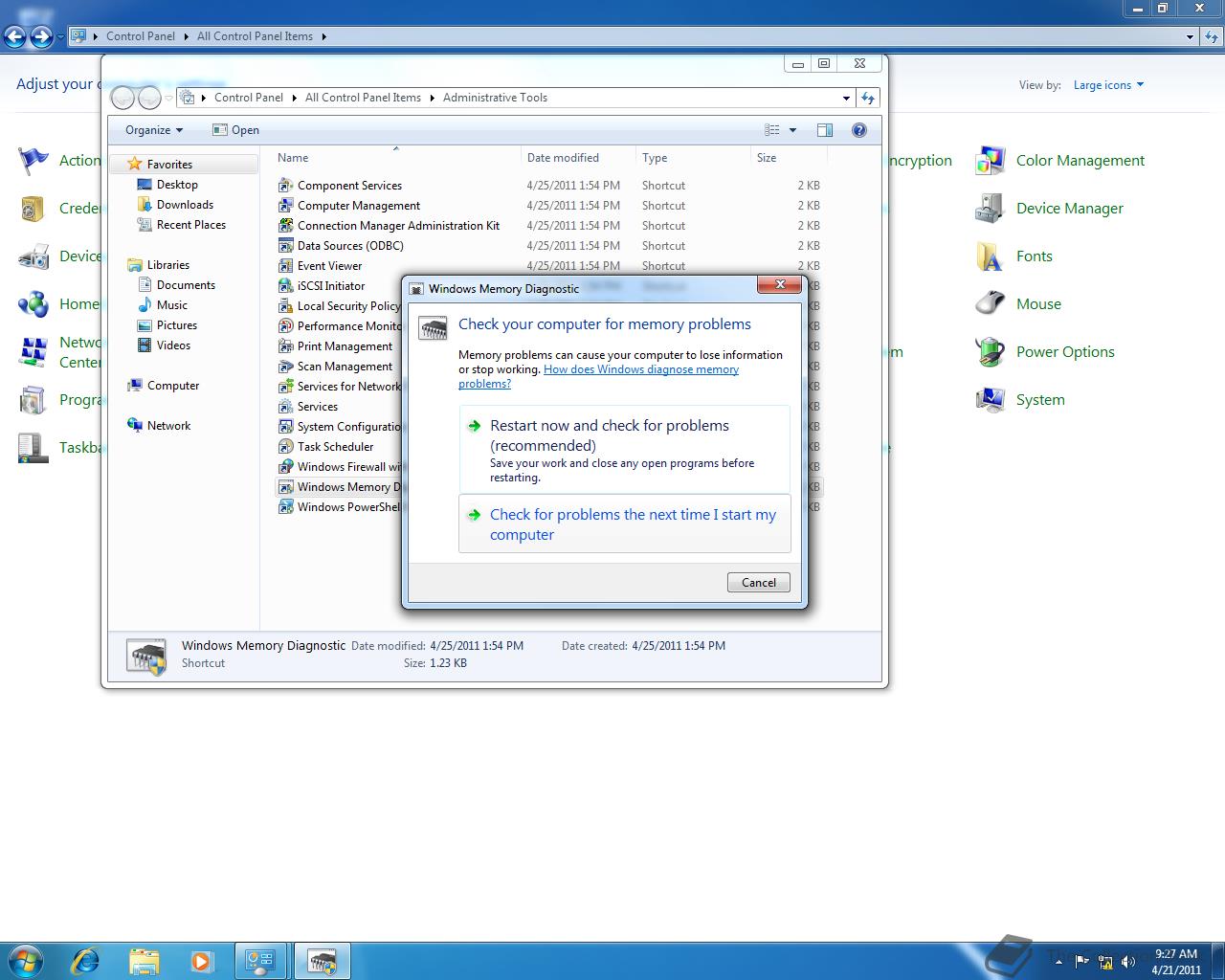Image resolution: width=1225 pixels, height=980 pixels.
Task: Click Open in the Explorer toolbar
Action: point(235,130)
